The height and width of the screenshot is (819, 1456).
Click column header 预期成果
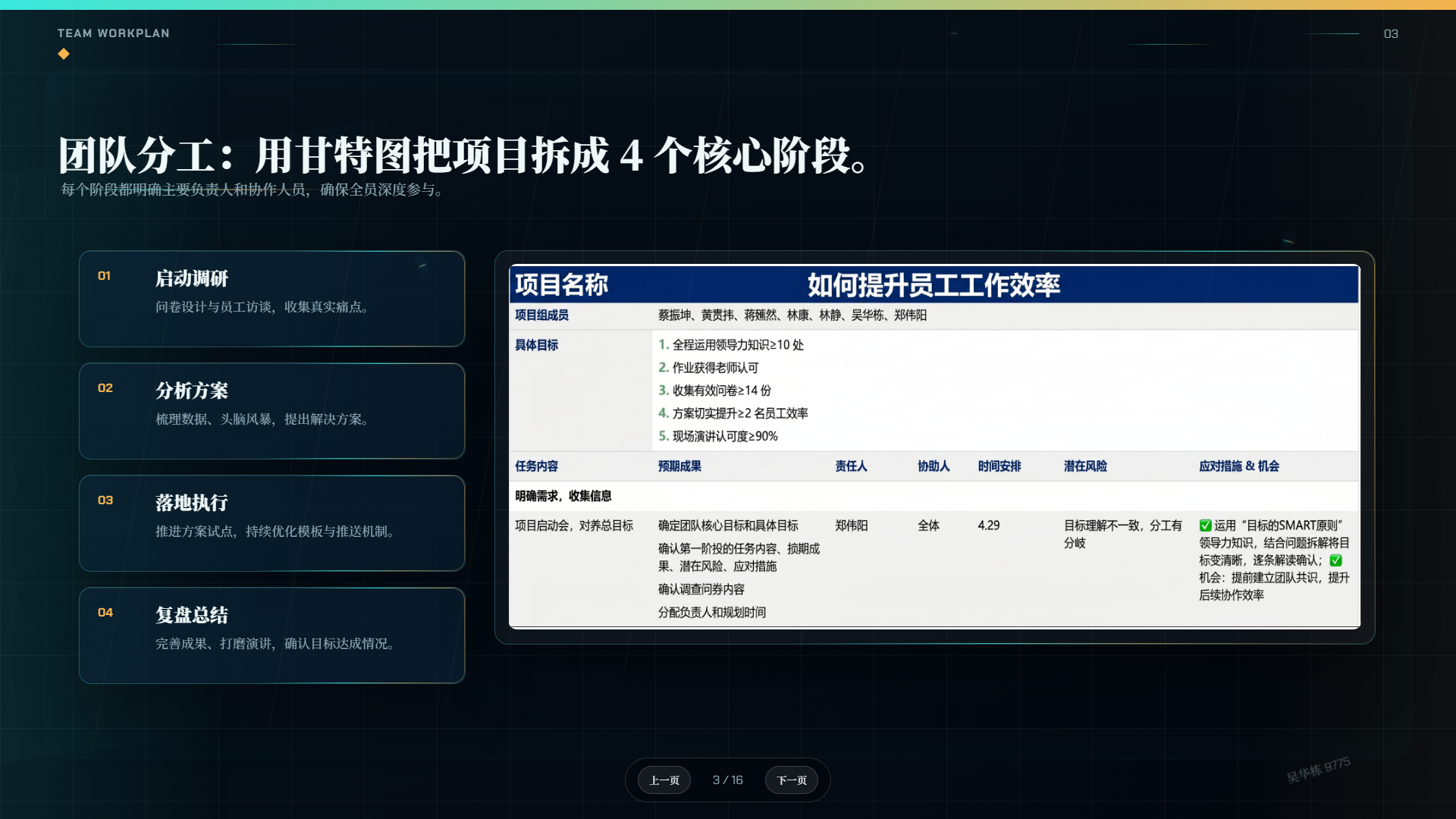pos(679,466)
